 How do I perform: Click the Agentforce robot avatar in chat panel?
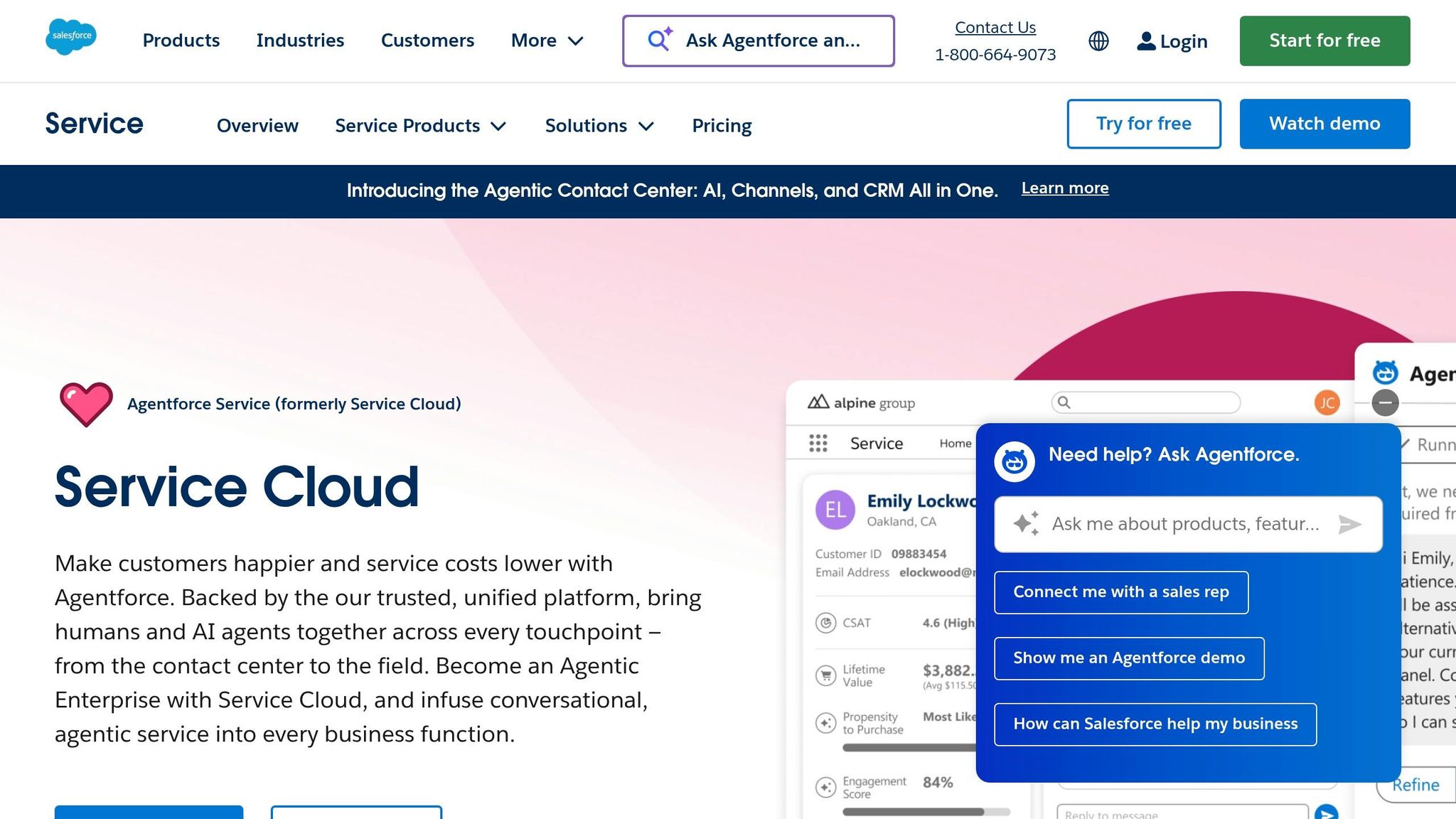[x=1015, y=462]
